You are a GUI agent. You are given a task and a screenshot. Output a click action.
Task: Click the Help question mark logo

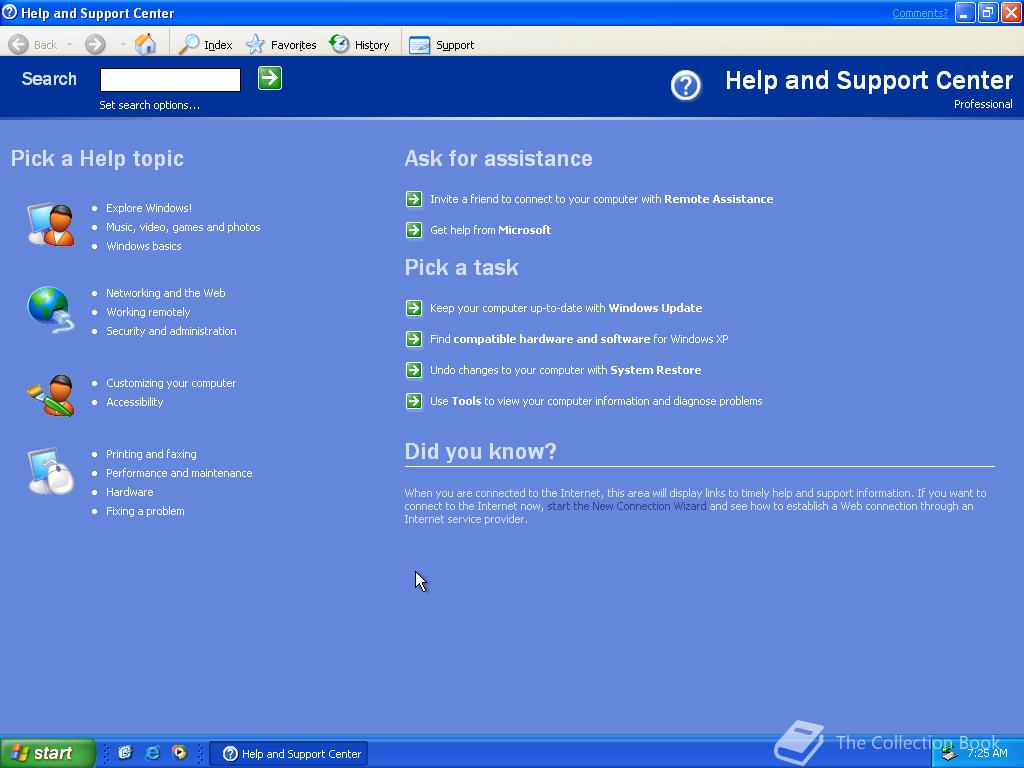click(x=686, y=86)
